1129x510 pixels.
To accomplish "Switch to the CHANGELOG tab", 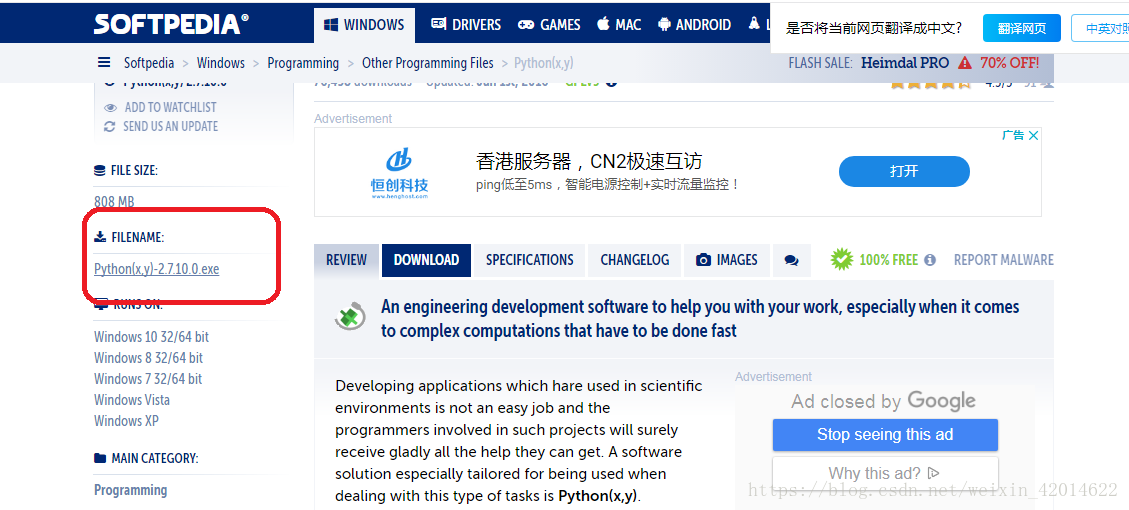I will [635, 260].
